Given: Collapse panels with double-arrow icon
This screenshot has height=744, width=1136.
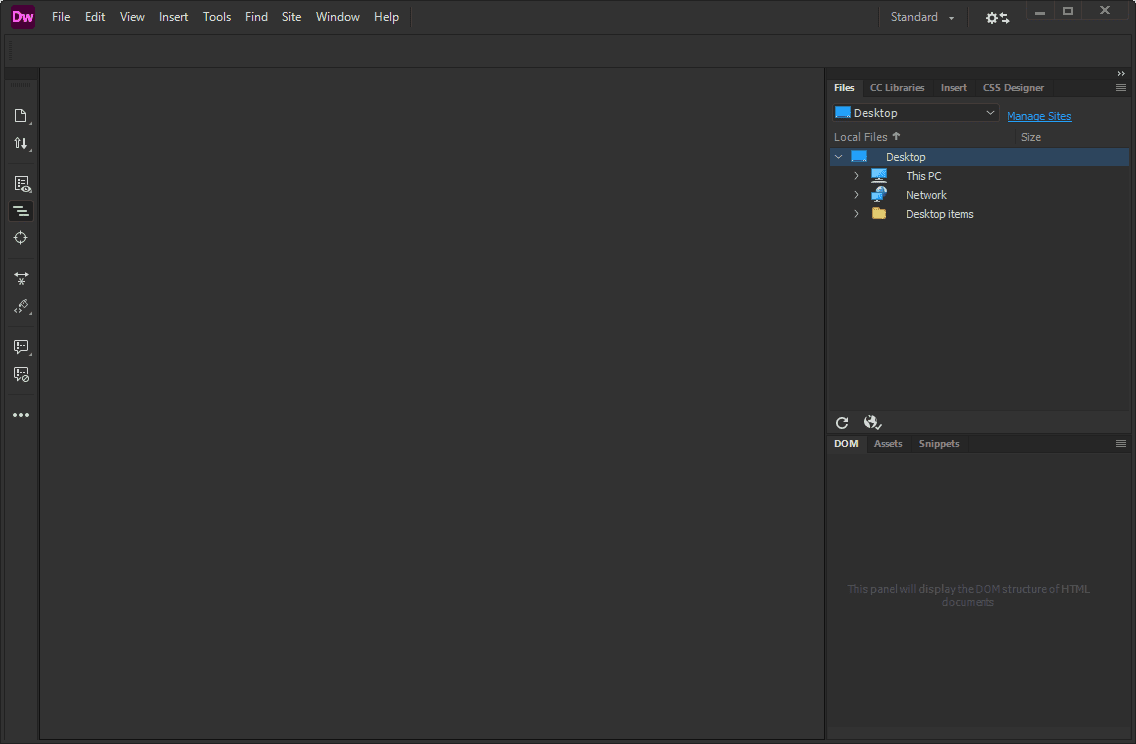Looking at the screenshot, I should [x=1121, y=74].
